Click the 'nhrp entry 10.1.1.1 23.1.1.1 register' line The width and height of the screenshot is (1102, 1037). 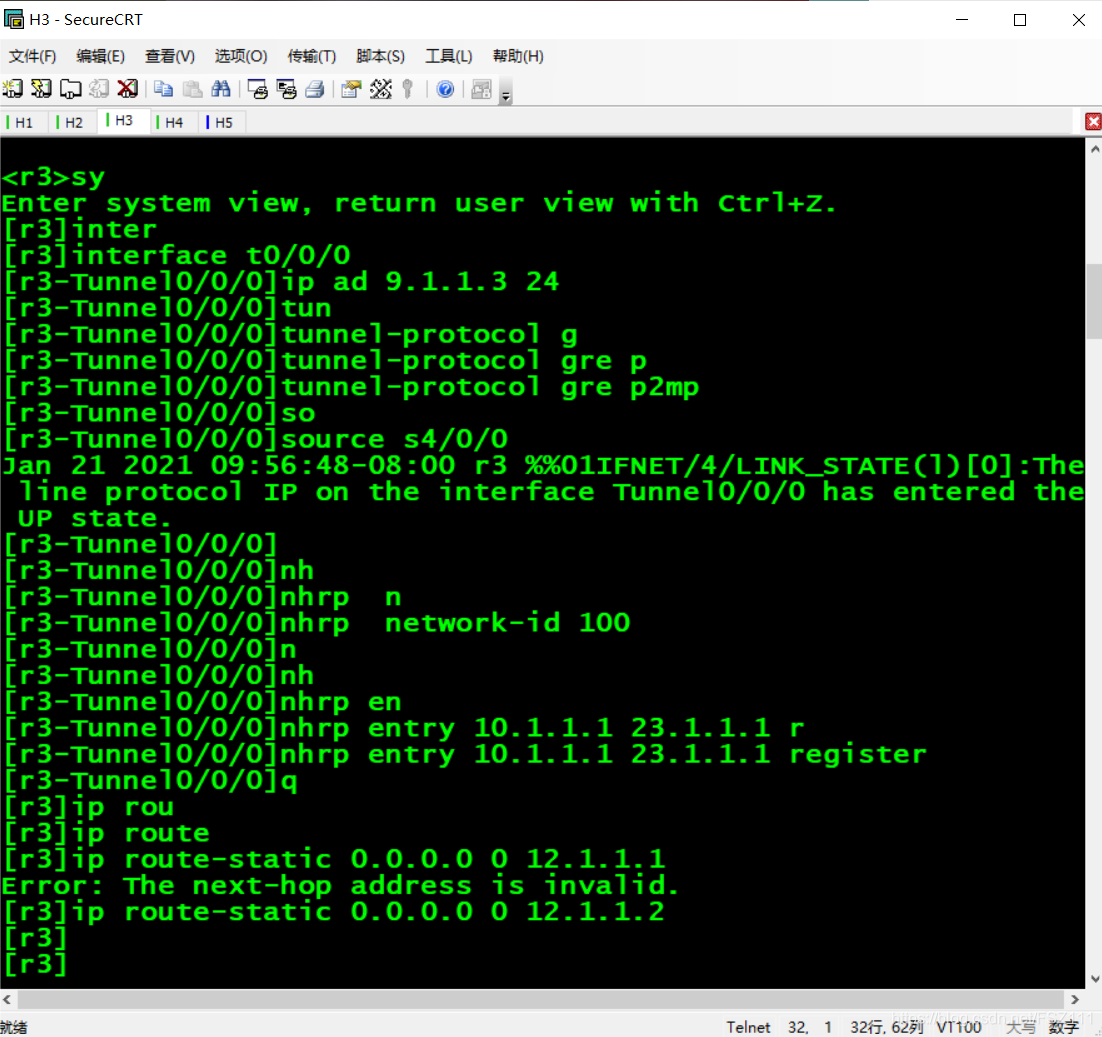465,755
